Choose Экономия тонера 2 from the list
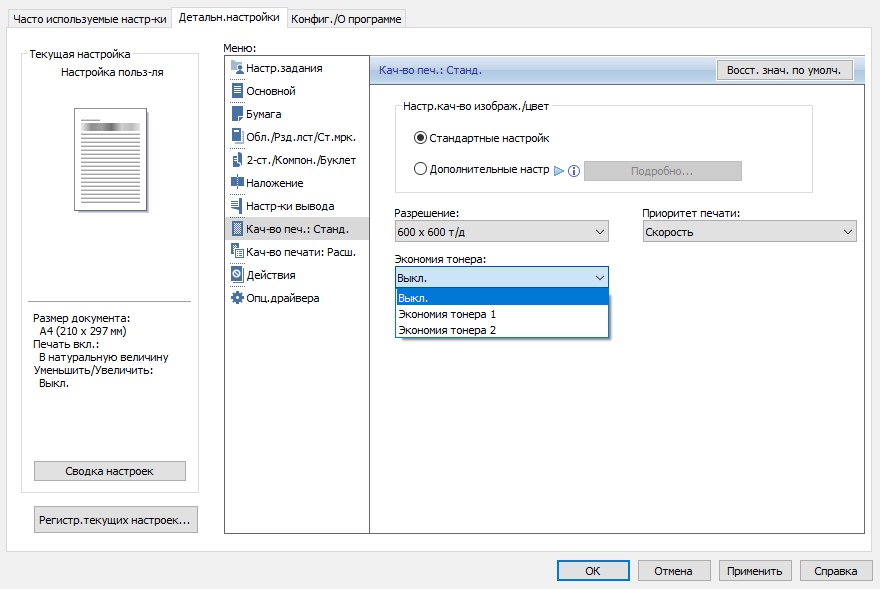 pos(447,330)
